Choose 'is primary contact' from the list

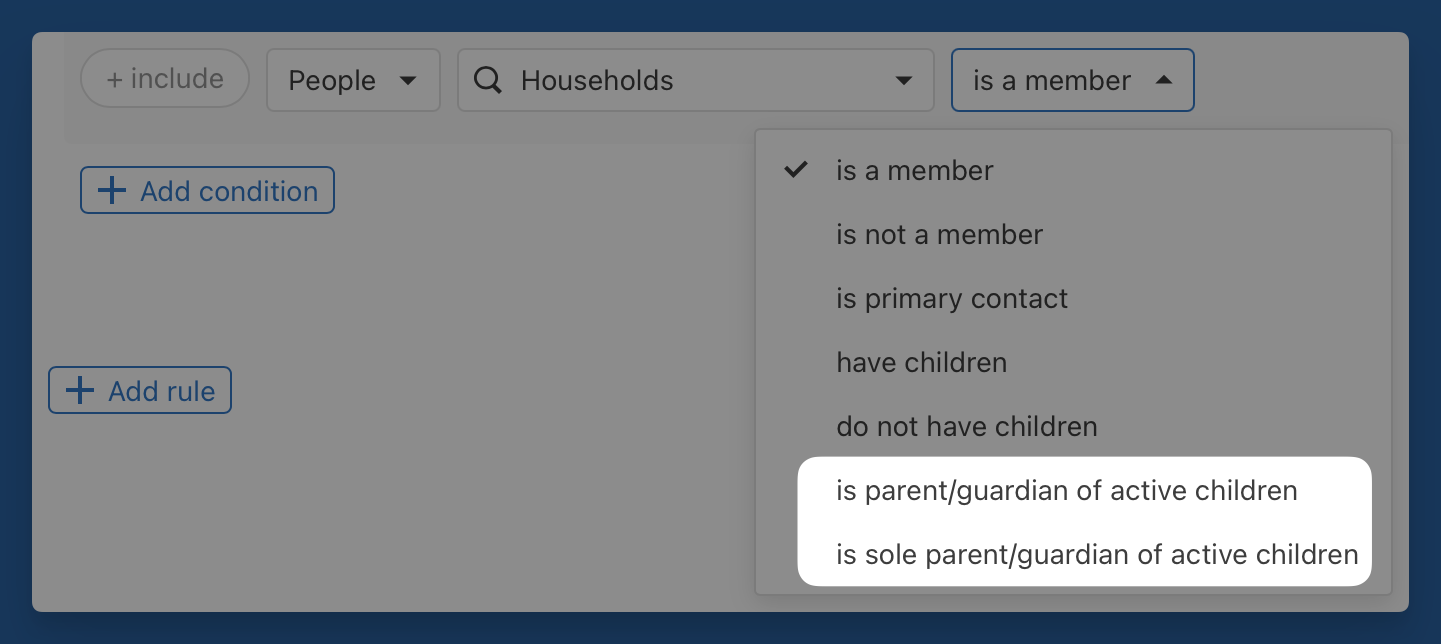[952, 299]
